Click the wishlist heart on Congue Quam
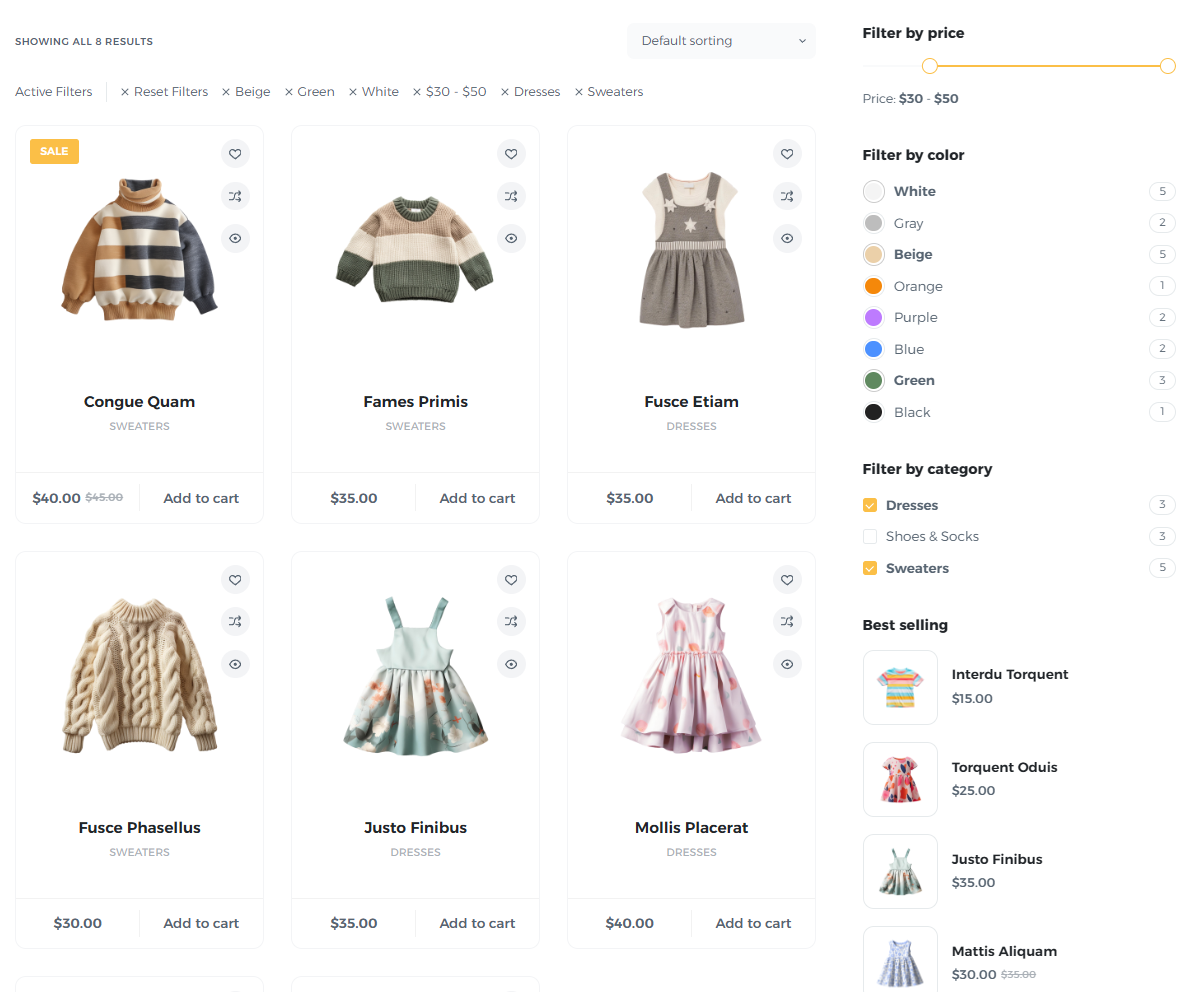Viewport: 1190px width, 992px height. pyautogui.click(x=235, y=153)
